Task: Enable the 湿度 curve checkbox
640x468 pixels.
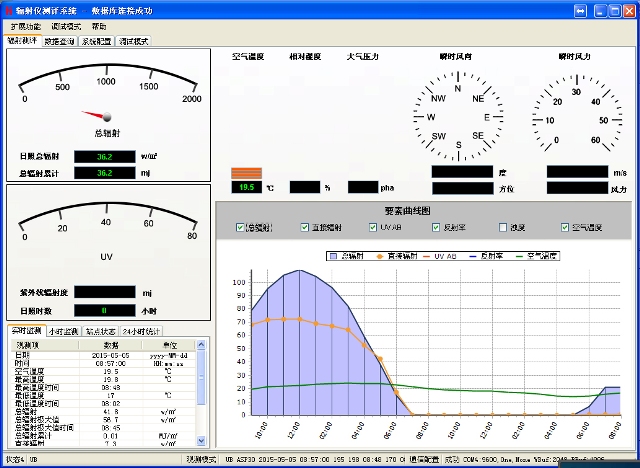Action: (x=503, y=228)
